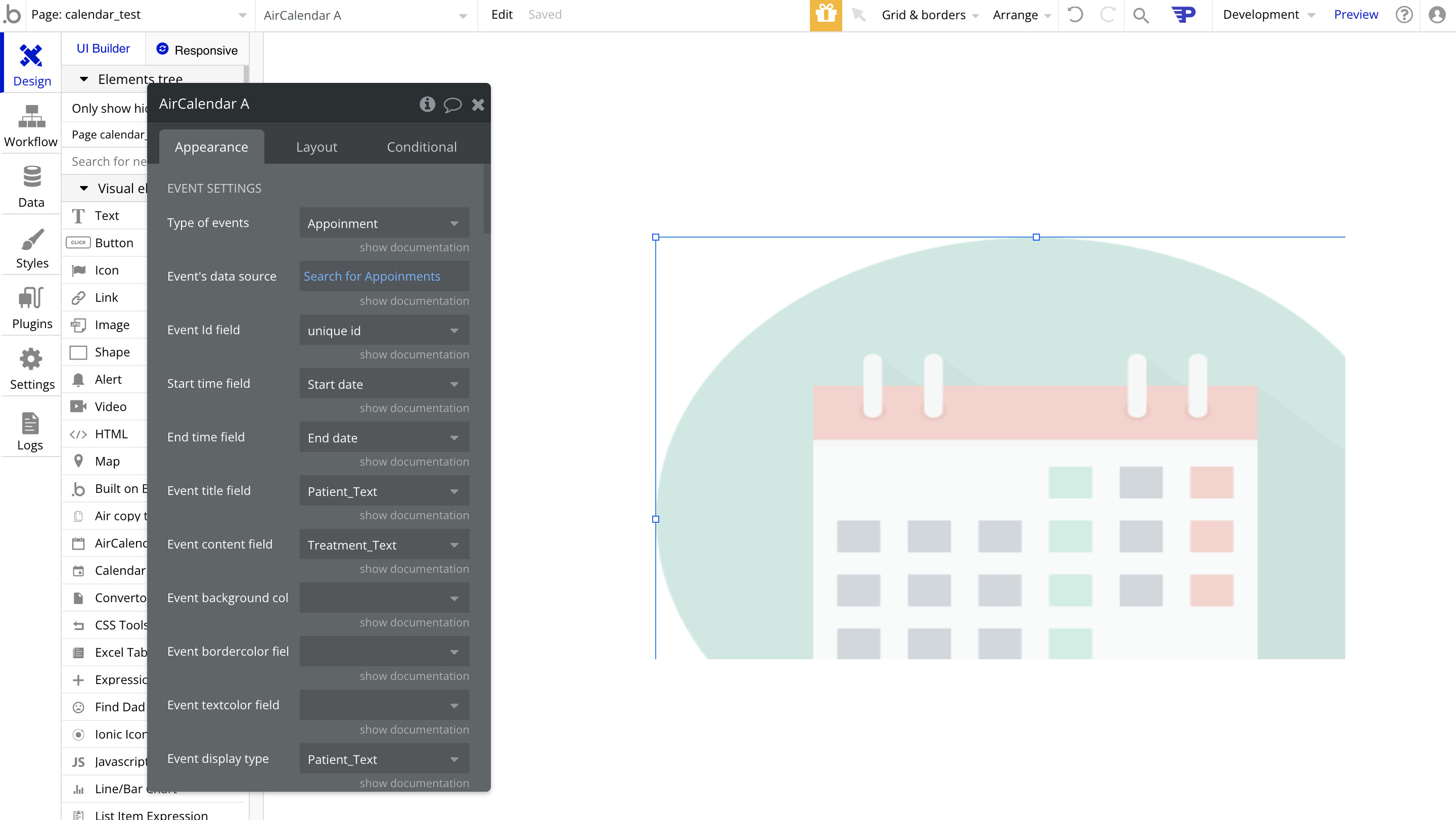Open the help question mark icon
Viewport: 1456px width, 820px height.
pos(1403,15)
